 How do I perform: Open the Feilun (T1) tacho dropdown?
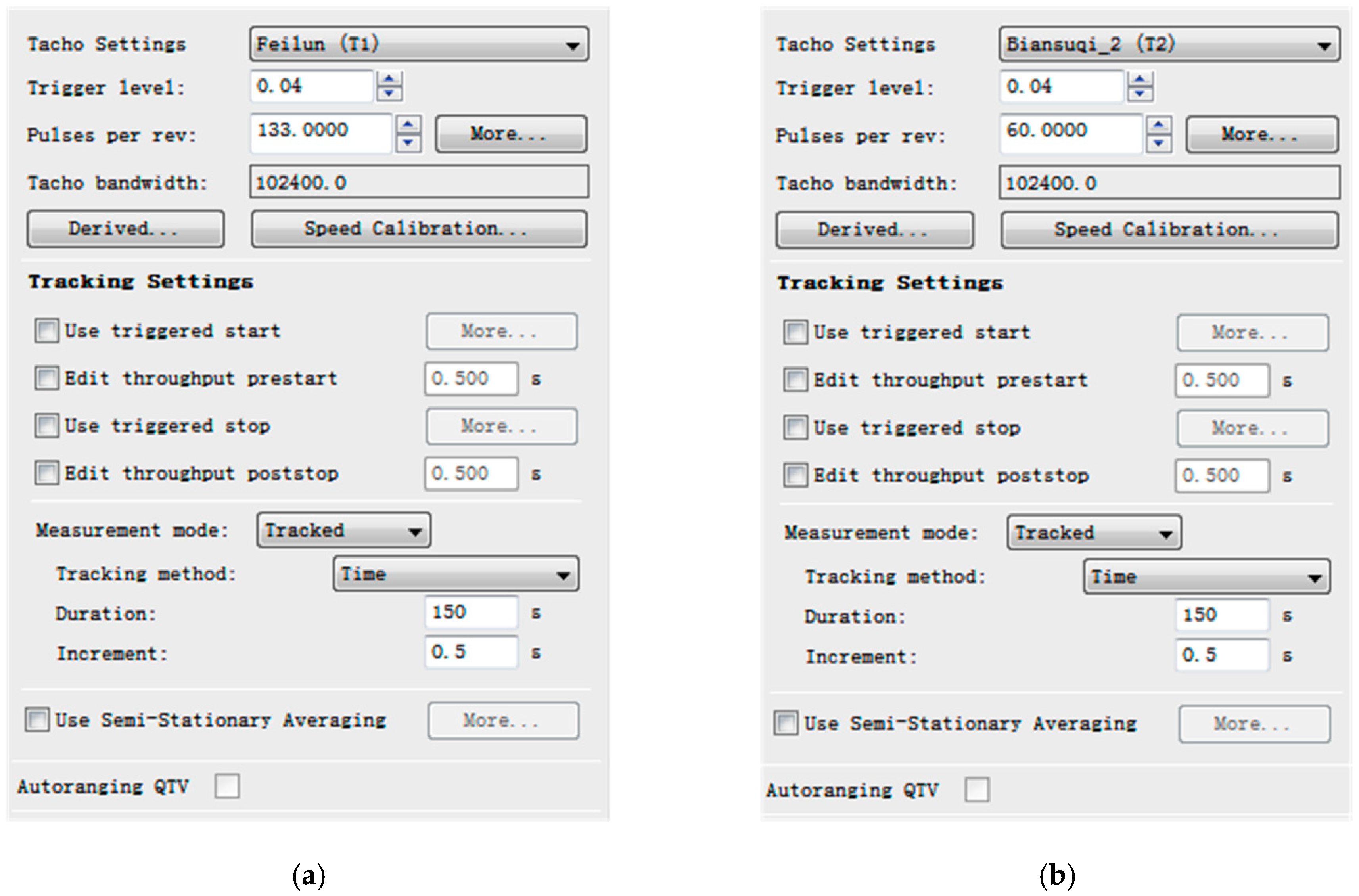[x=572, y=45]
